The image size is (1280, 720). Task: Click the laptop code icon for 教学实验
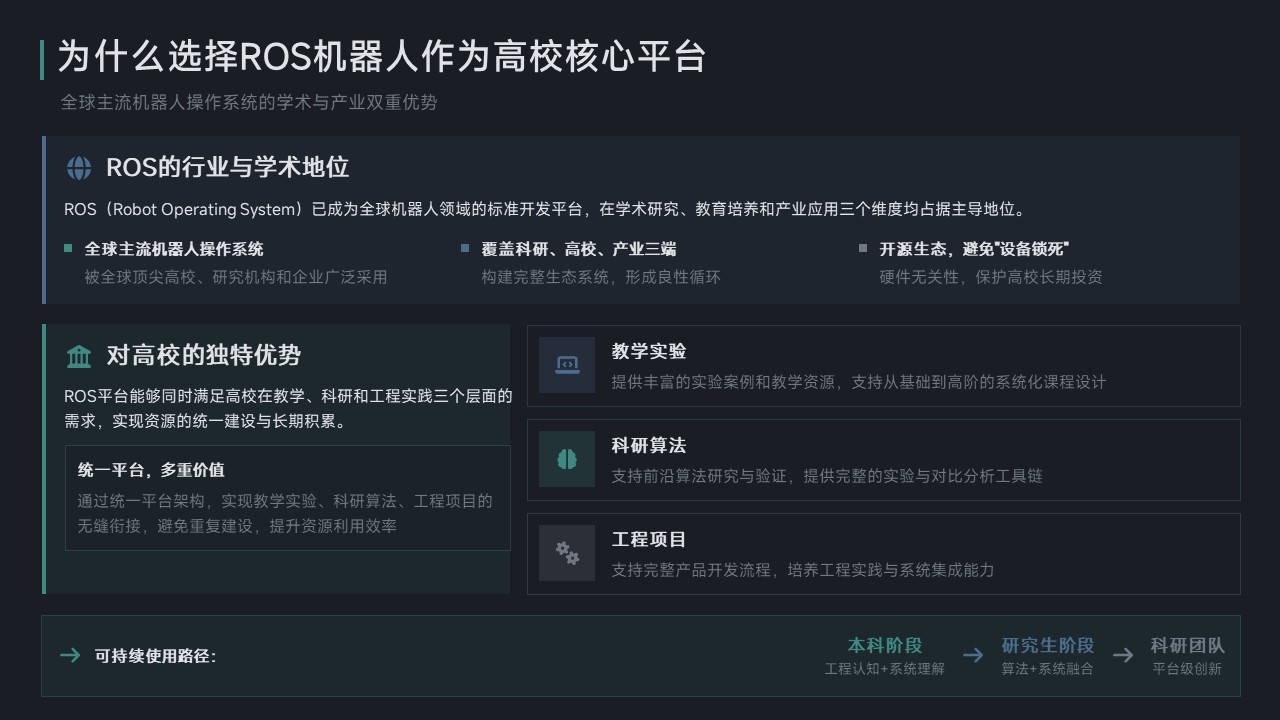[567, 365]
